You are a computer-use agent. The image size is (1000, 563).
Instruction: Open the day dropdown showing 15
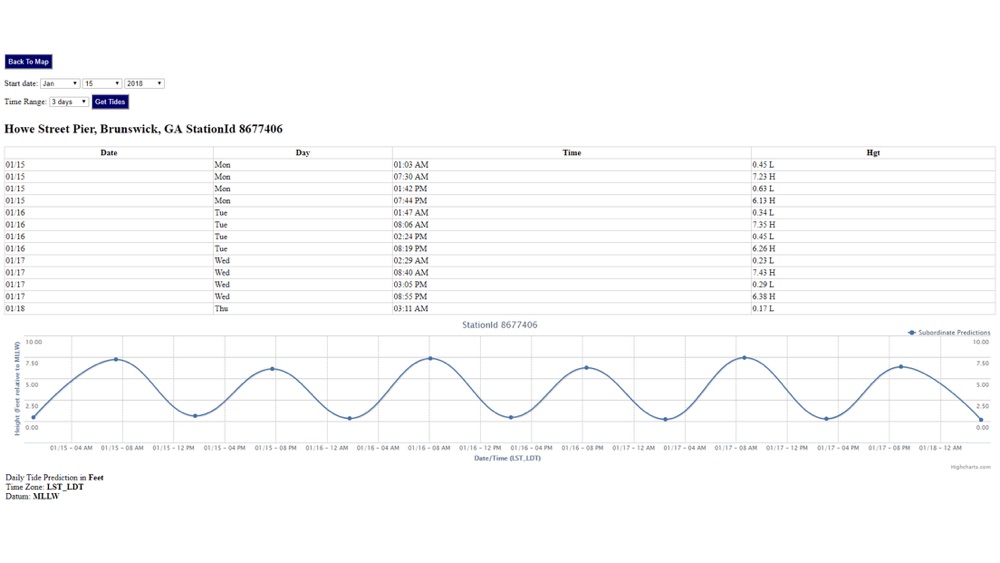102,84
